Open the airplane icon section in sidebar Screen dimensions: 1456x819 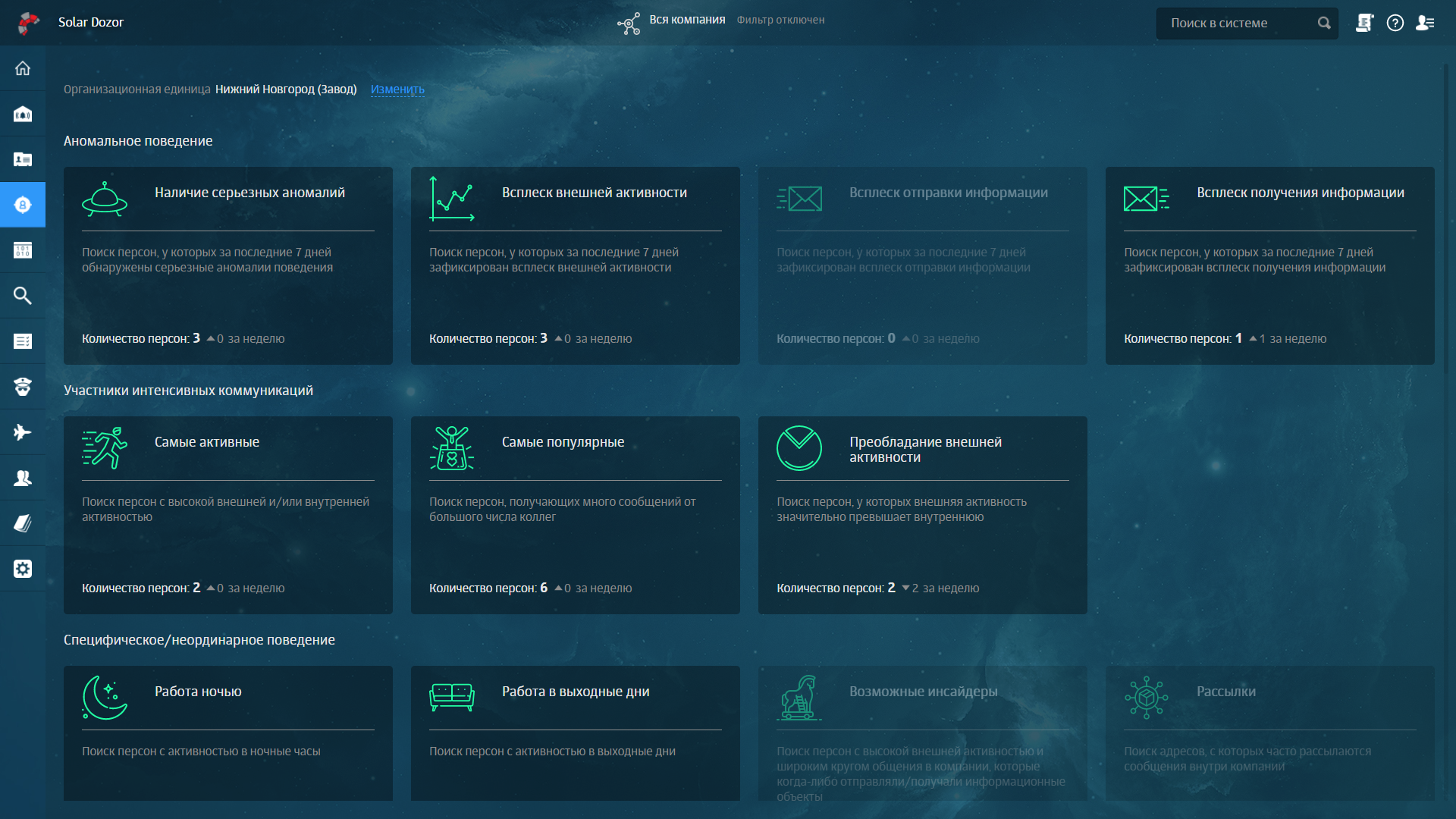pyautogui.click(x=23, y=432)
